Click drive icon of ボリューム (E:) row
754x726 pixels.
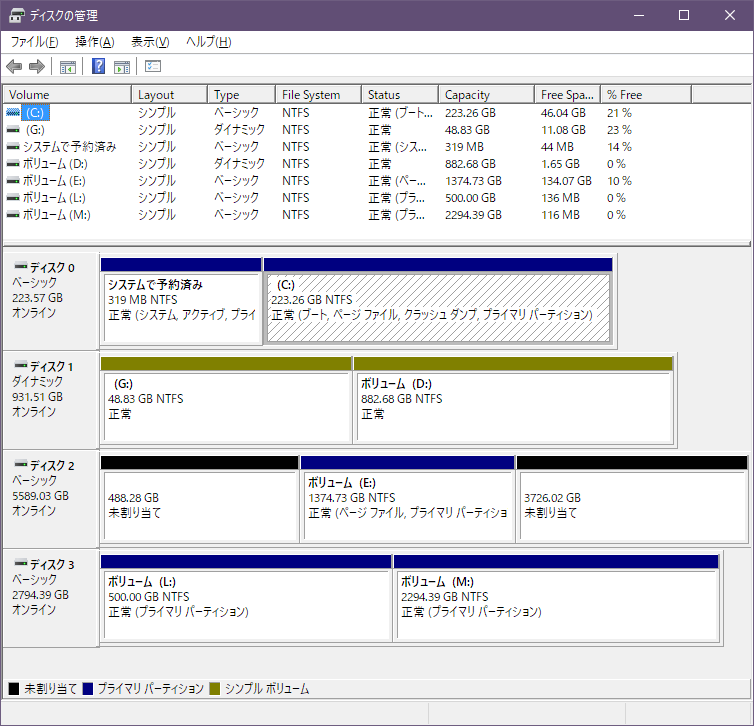(x=13, y=181)
